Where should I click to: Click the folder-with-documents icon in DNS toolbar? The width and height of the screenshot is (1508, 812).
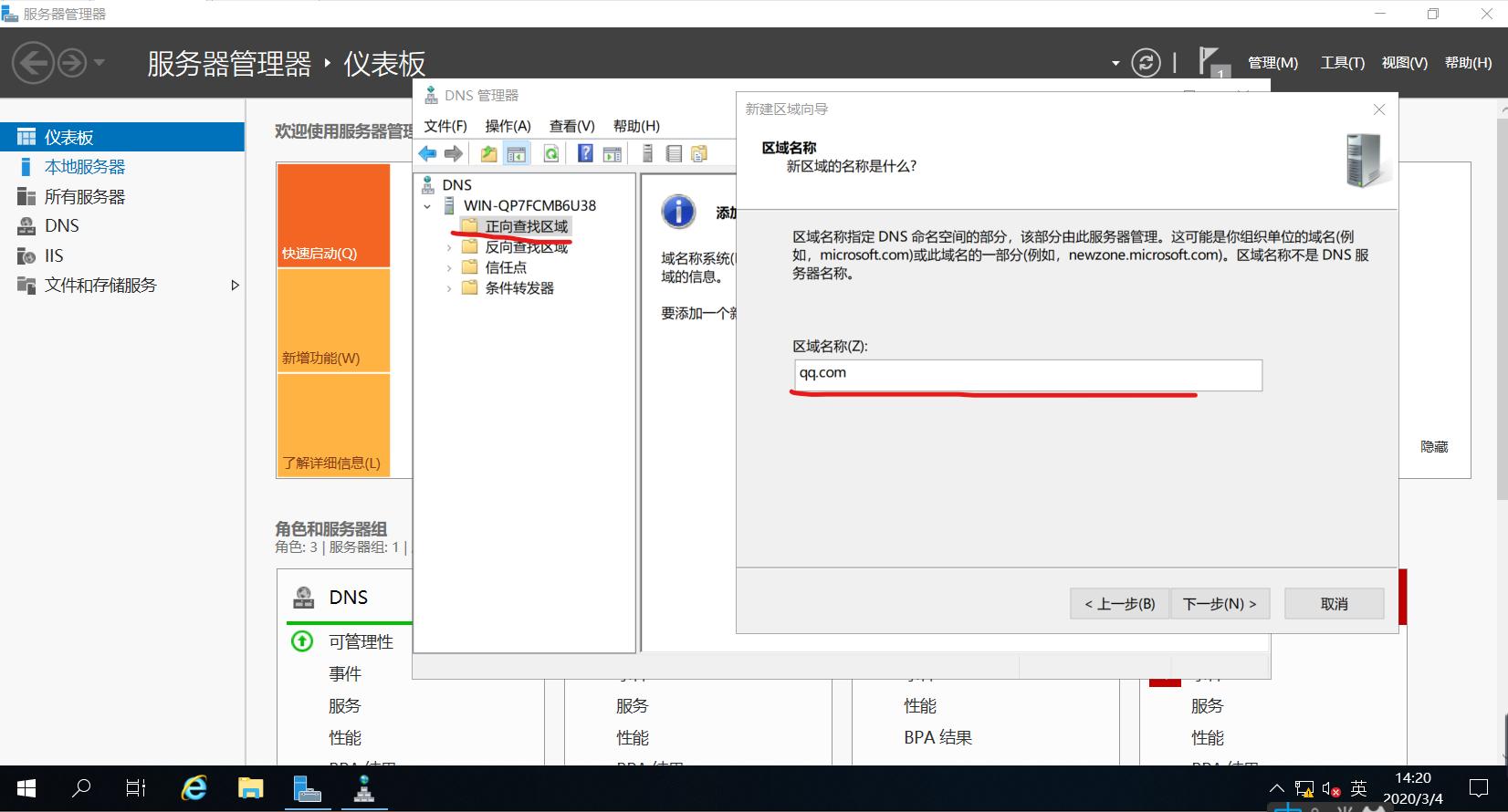699,153
